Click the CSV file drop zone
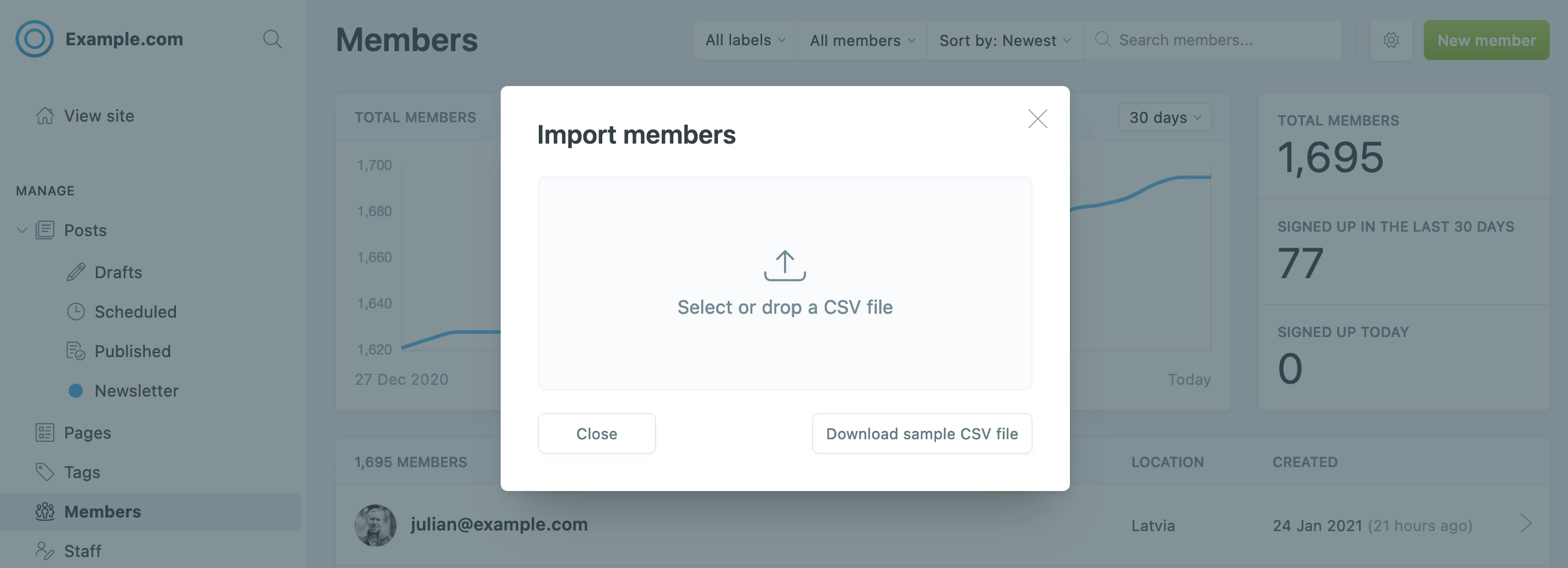This screenshot has height=568, width=1568. tap(785, 283)
